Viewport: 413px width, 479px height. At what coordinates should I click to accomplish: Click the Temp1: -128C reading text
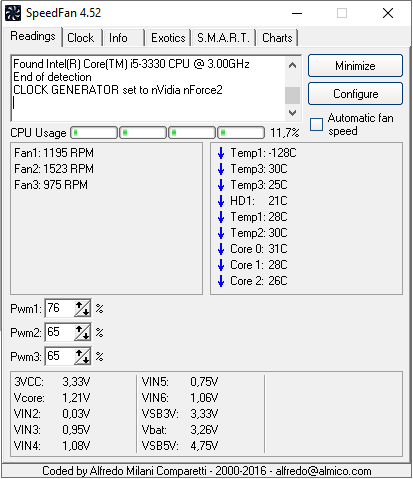tap(263, 153)
